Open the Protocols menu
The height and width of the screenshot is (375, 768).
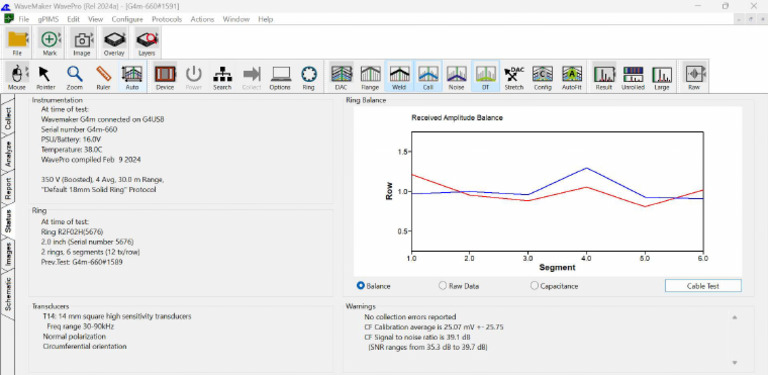click(x=167, y=19)
